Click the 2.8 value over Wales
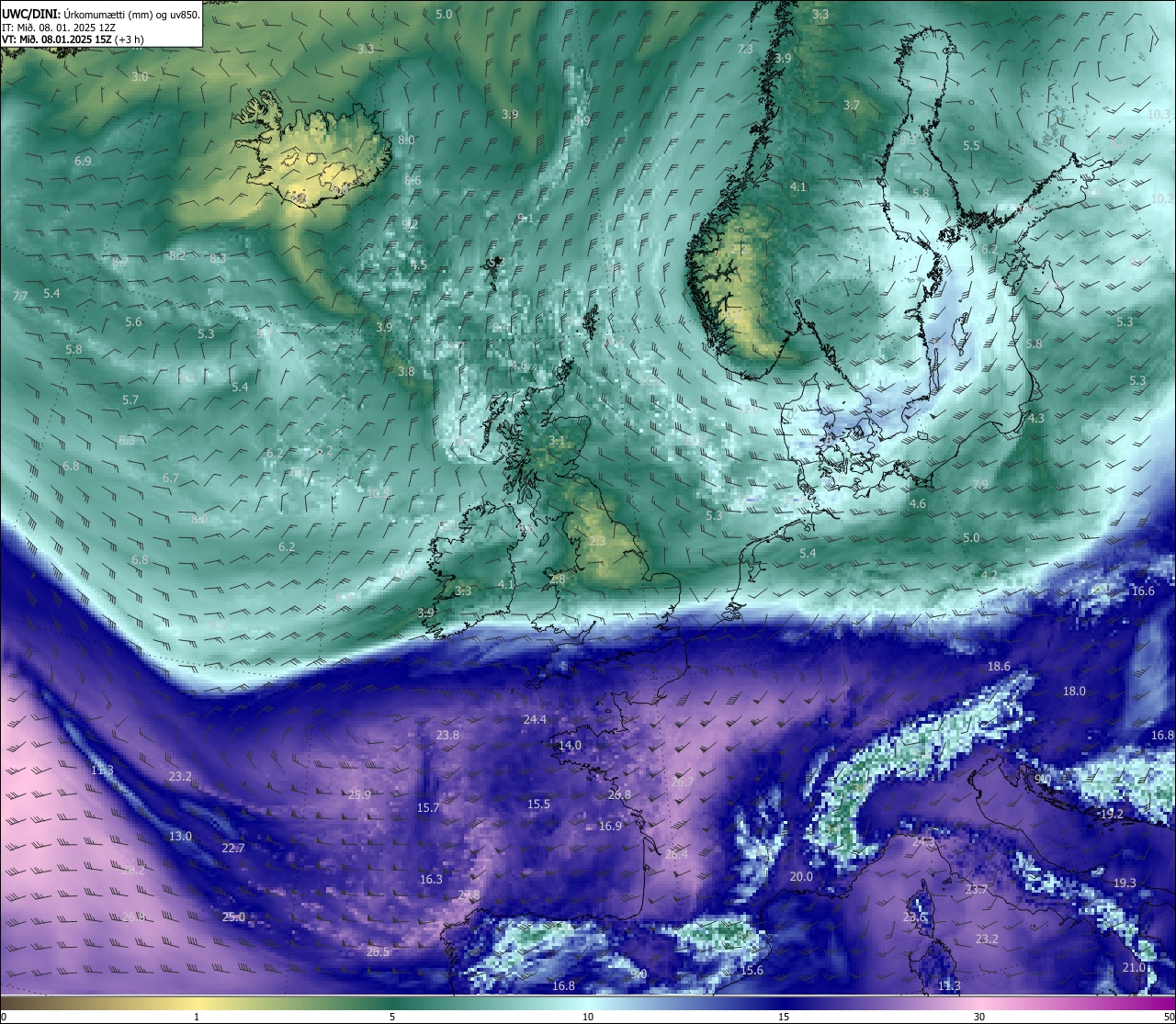The height and width of the screenshot is (1024, 1176). click(558, 580)
